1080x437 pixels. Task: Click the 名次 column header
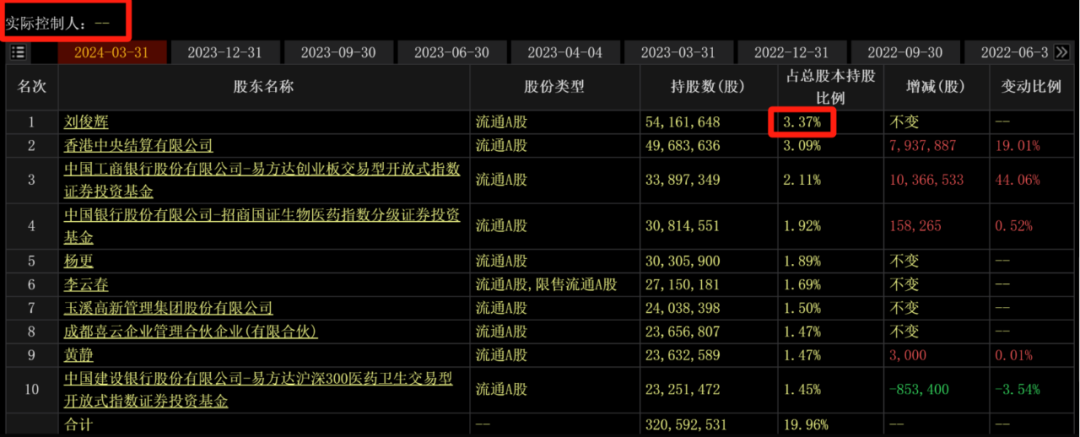[x=32, y=87]
